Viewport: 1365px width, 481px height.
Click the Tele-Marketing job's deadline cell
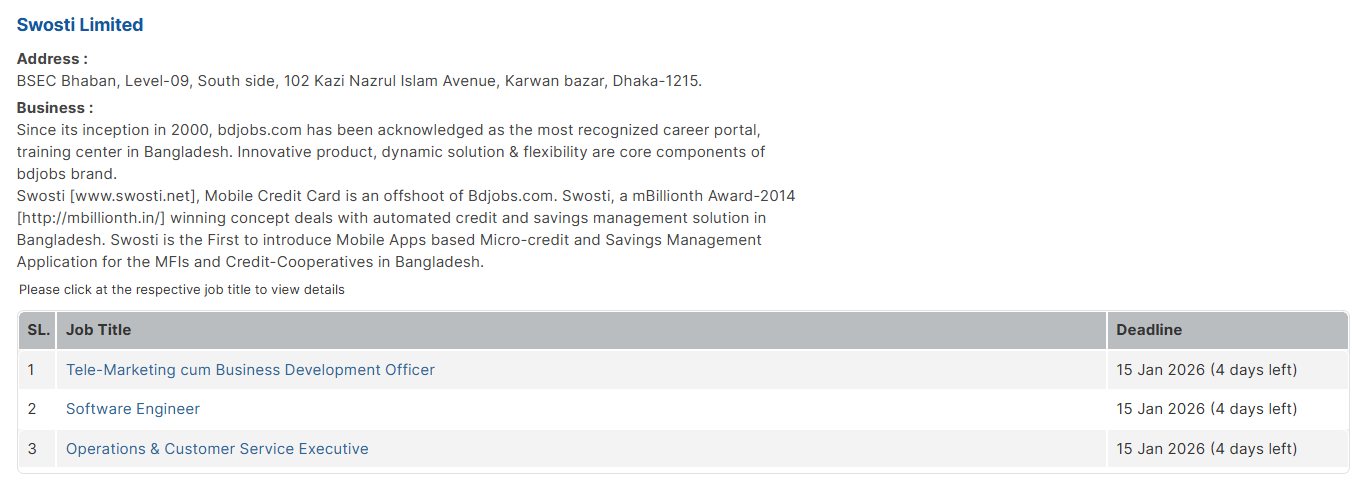click(1206, 370)
